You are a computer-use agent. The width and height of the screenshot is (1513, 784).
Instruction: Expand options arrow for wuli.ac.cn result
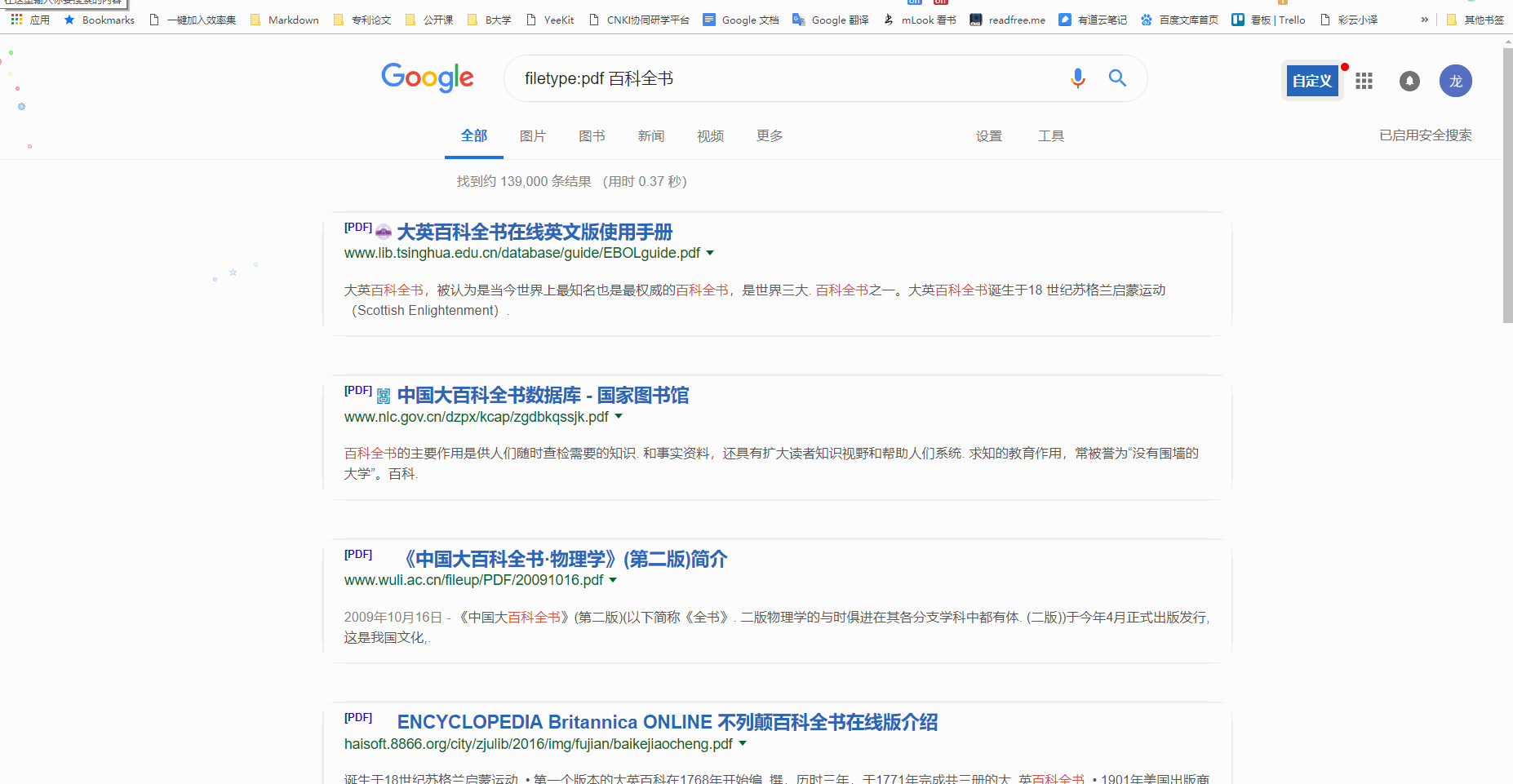point(613,580)
